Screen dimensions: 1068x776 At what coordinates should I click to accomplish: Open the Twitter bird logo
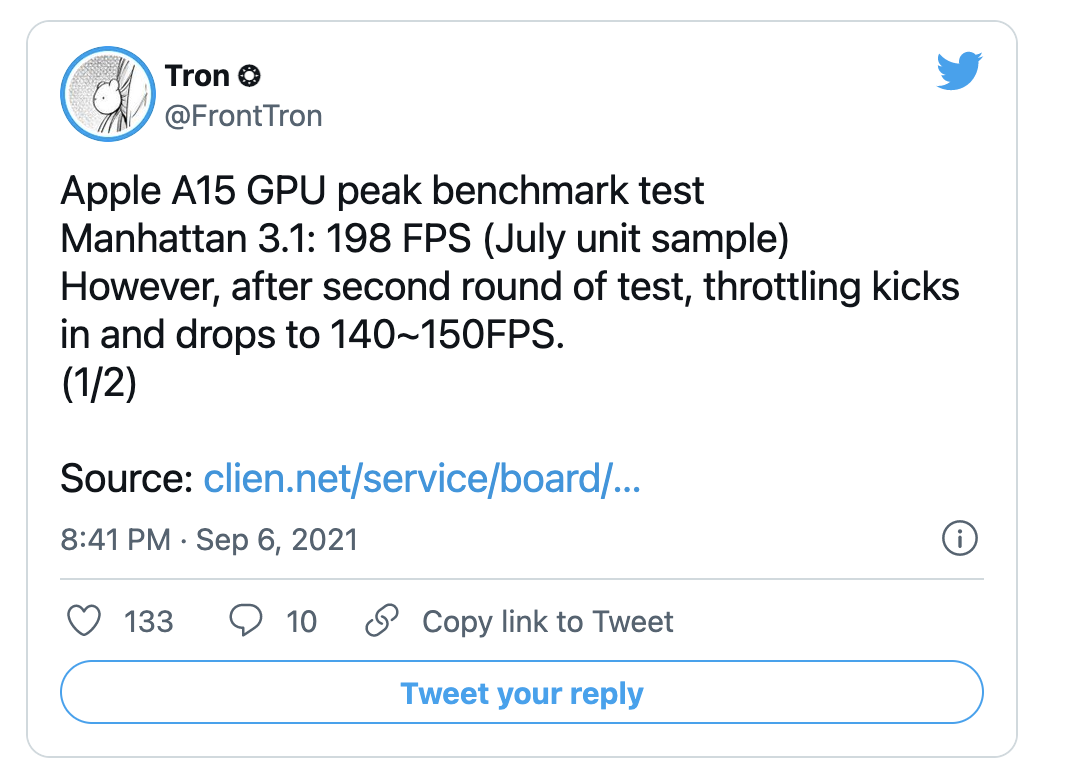pyautogui.click(x=960, y=72)
